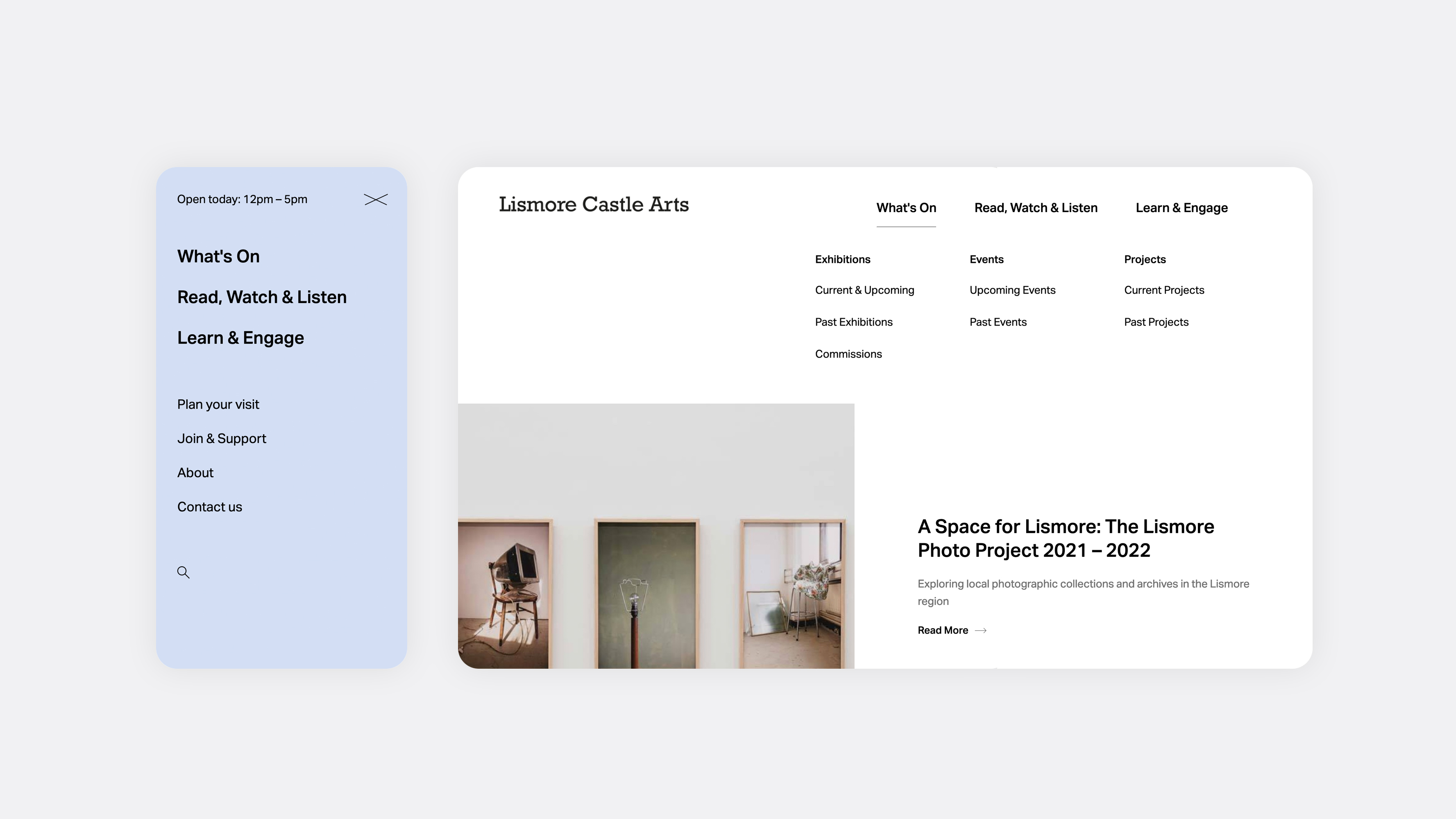
Task: Go to Current & Upcoming exhibitions
Action: [864, 290]
